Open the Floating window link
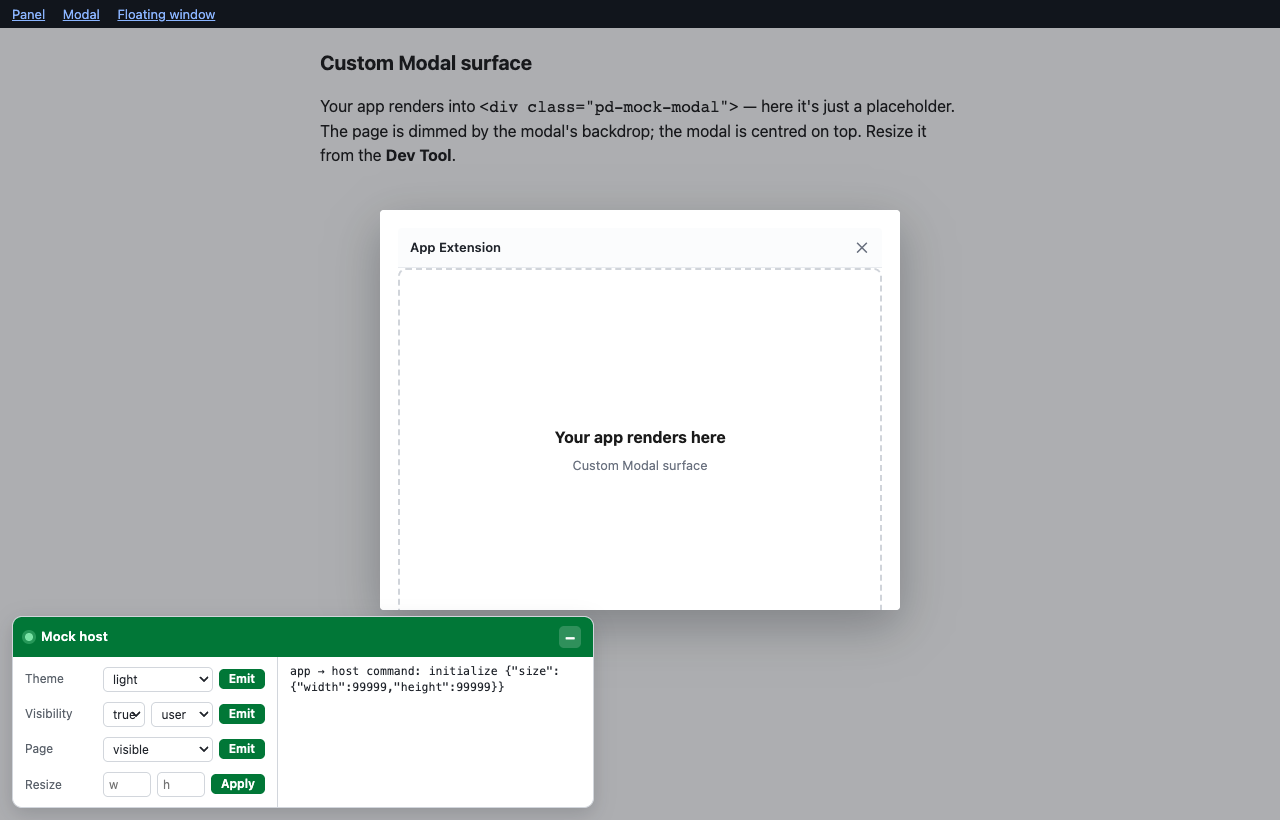Viewport: 1280px width, 820px height. coord(166,14)
